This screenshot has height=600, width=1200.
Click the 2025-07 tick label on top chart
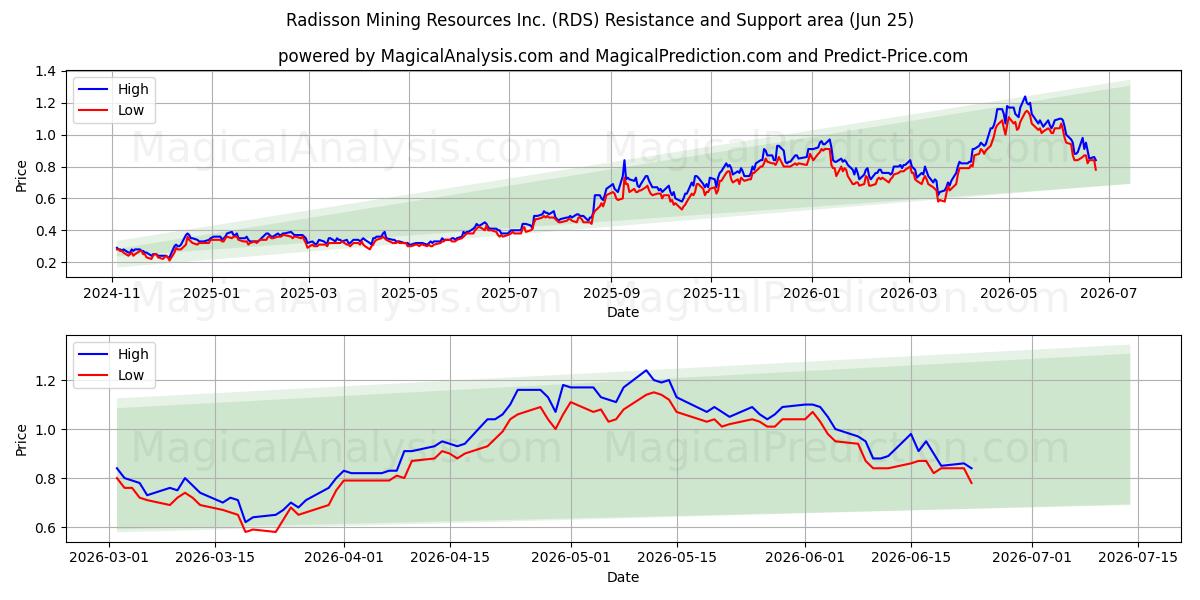[509, 294]
